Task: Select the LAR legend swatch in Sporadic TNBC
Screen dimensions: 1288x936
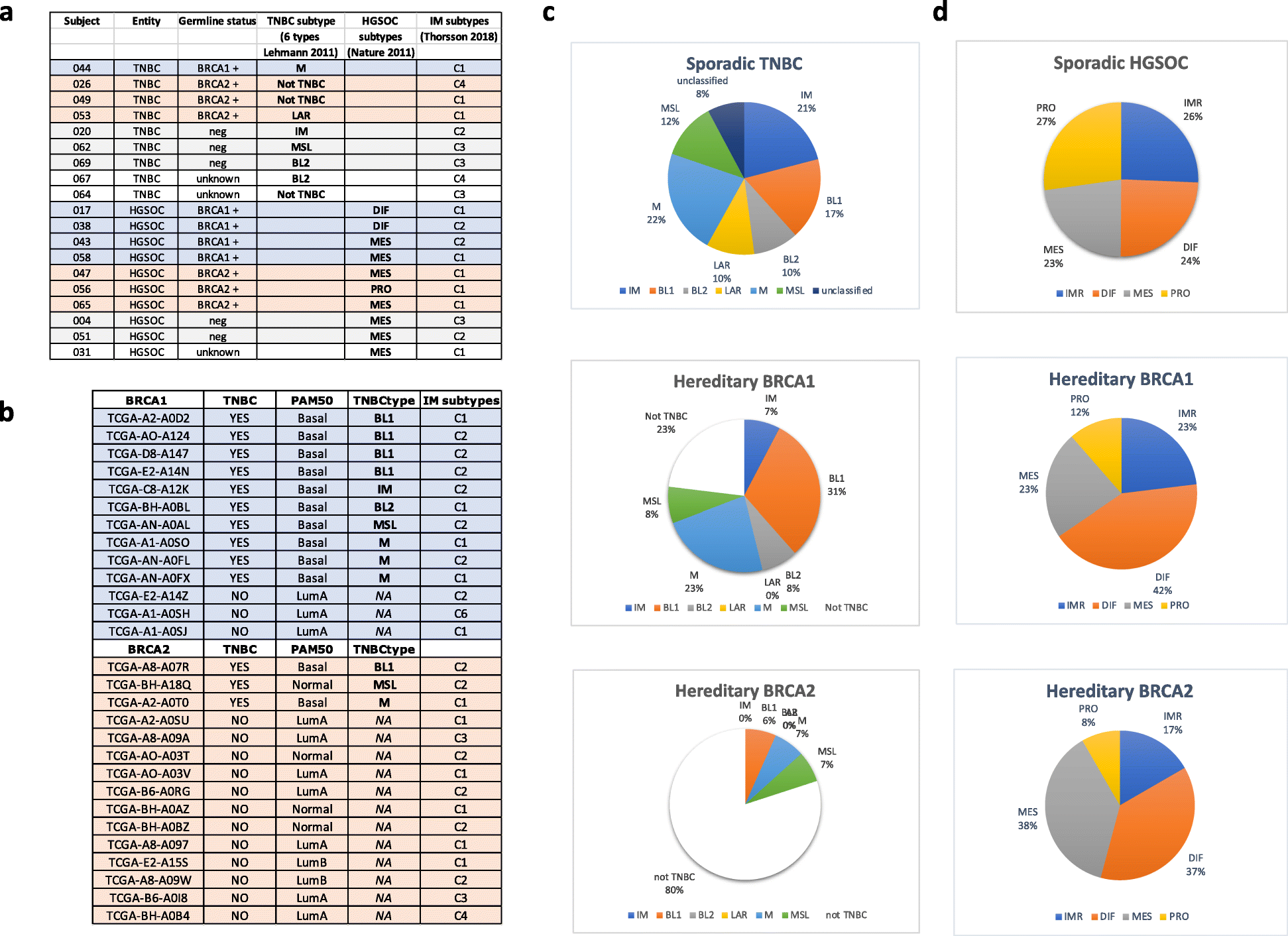Action: coord(719,291)
